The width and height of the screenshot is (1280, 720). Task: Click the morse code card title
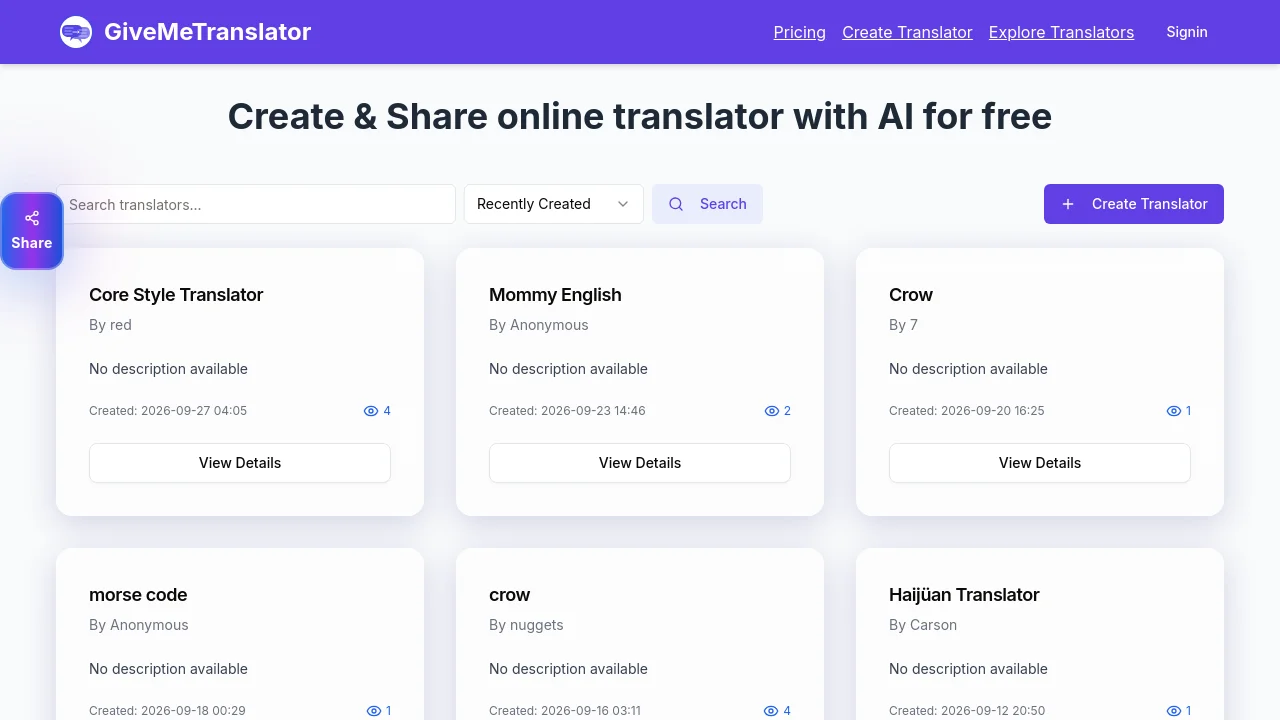pos(138,595)
